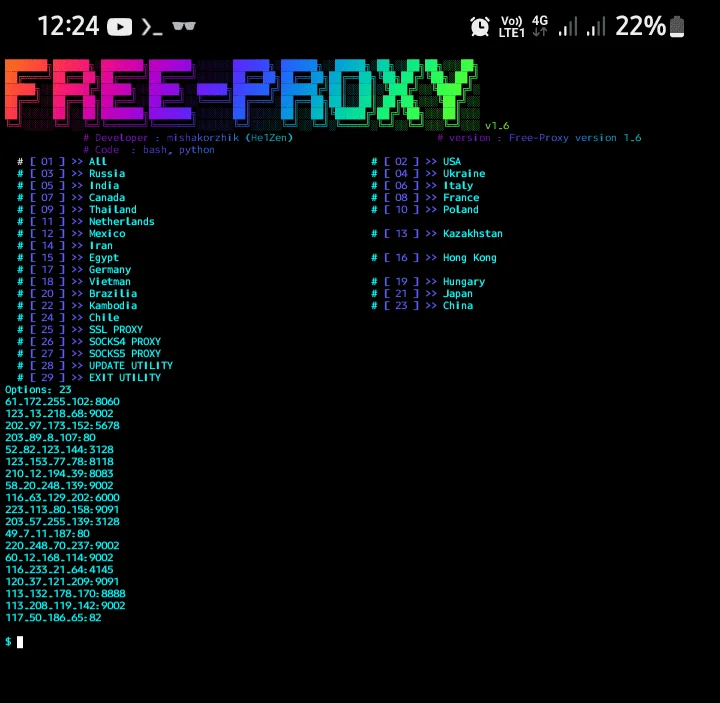Viewport: 720px width, 703px height.
Task: Select menu option 19 Hungary
Action: coord(428,281)
